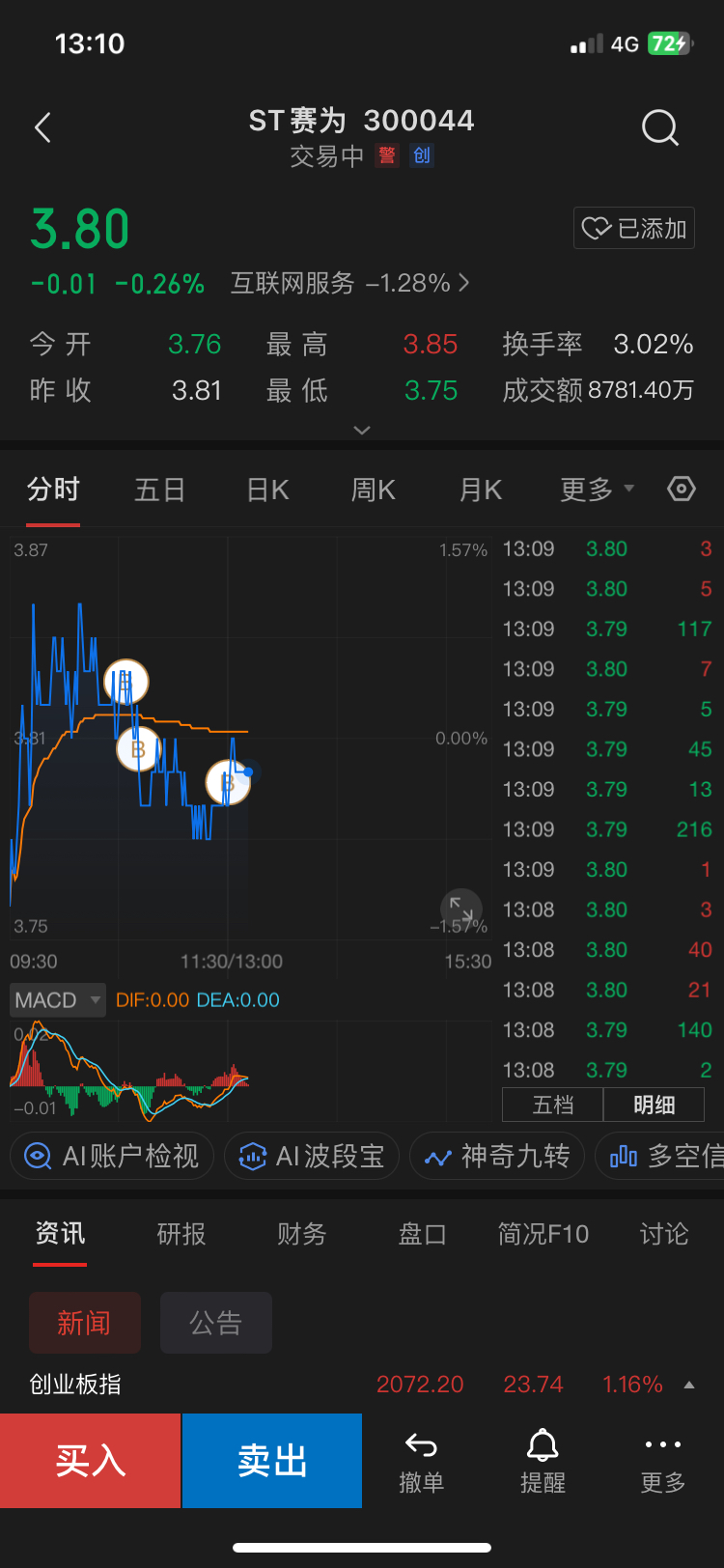Tap the trade row with volume 117
This screenshot has width=724, height=1568.
[x=607, y=629]
